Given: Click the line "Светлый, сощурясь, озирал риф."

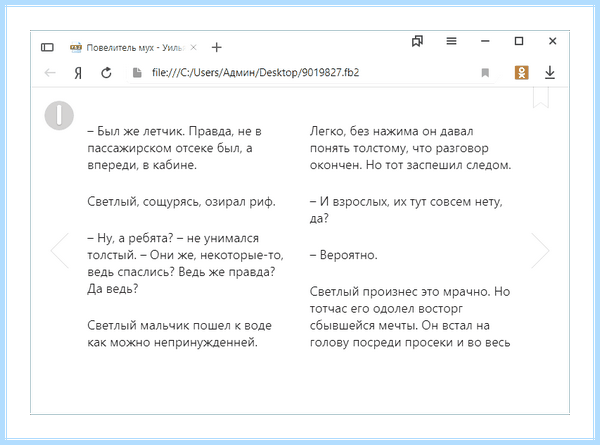Looking at the screenshot, I should pyautogui.click(x=181, y=202).
